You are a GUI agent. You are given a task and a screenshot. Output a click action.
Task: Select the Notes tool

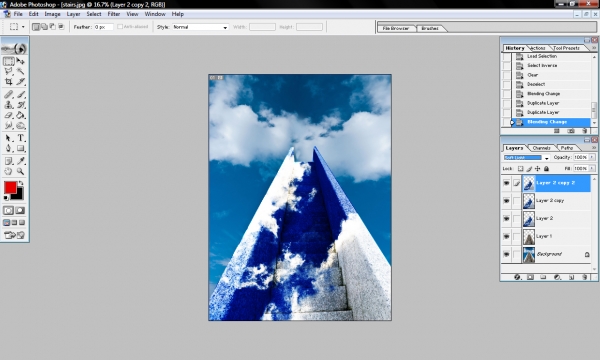coord(8,161)
